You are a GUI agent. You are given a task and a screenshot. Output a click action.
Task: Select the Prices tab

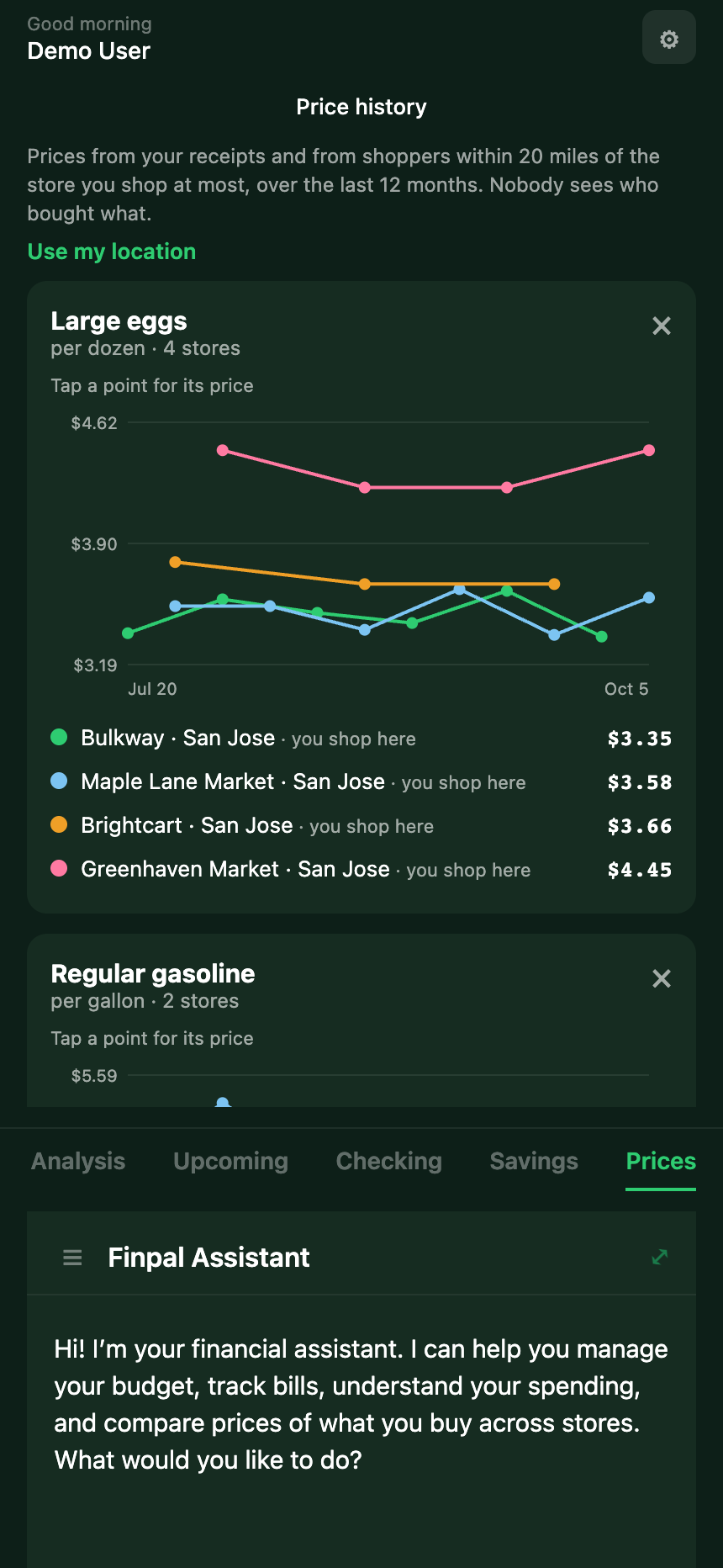[x=661, y=1161]
